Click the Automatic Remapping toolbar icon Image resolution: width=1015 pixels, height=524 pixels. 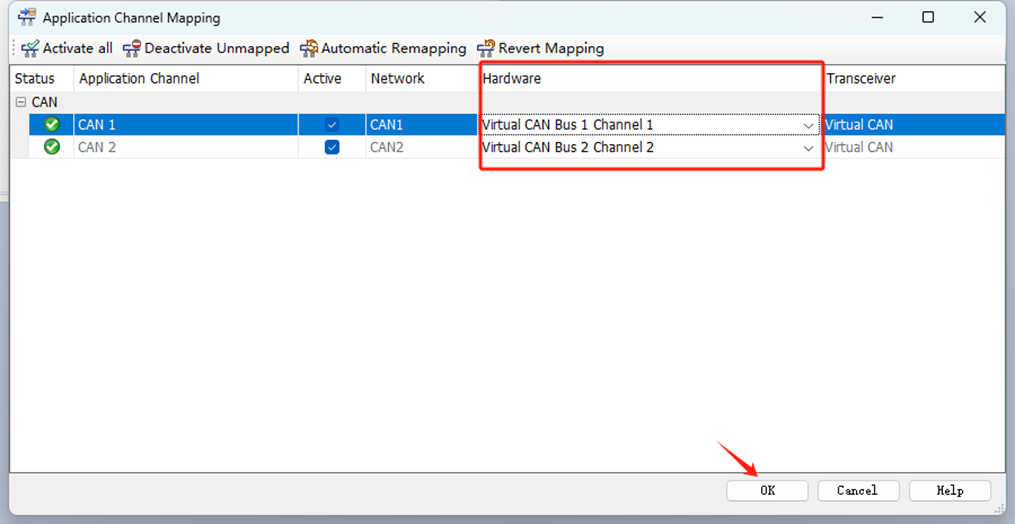309,48
